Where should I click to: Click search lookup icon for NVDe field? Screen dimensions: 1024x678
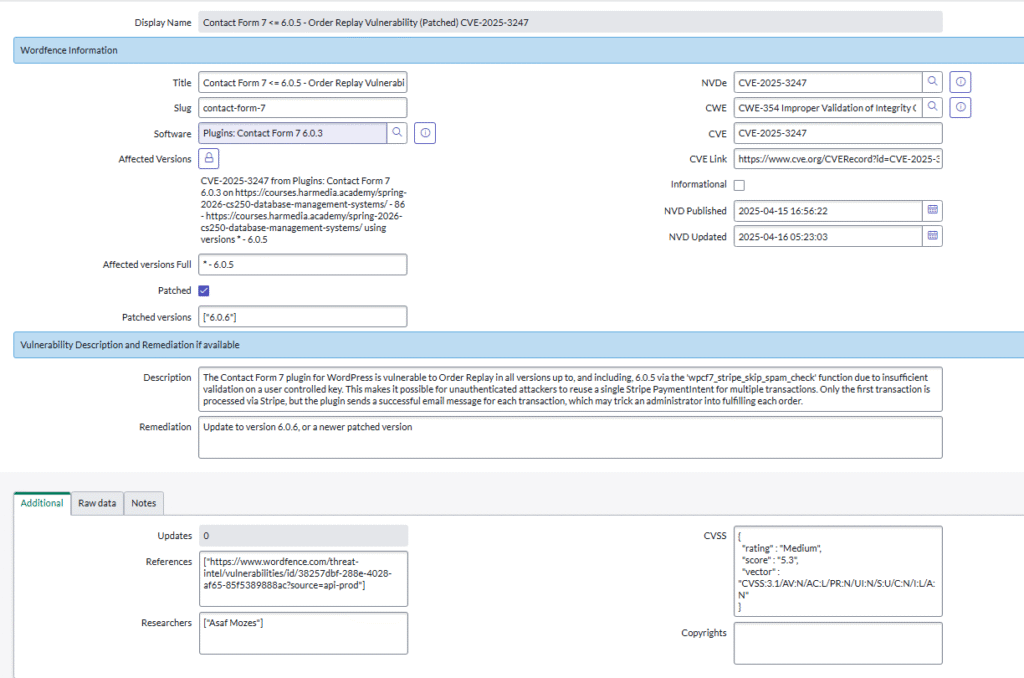(x=932, y=82)
